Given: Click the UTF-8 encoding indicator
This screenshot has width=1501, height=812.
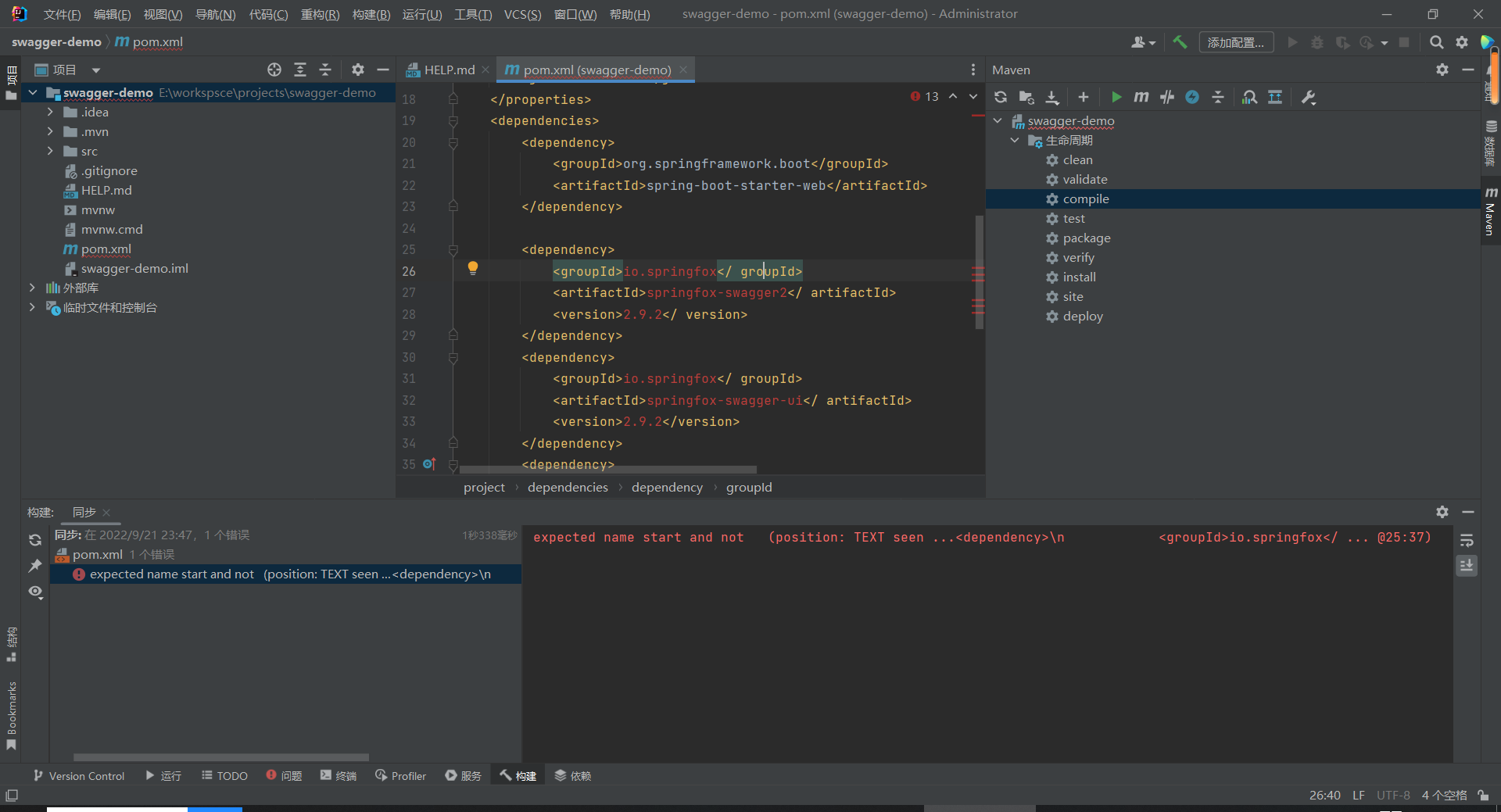Looking at the screenshot, I should click(x=1393, y=795).
